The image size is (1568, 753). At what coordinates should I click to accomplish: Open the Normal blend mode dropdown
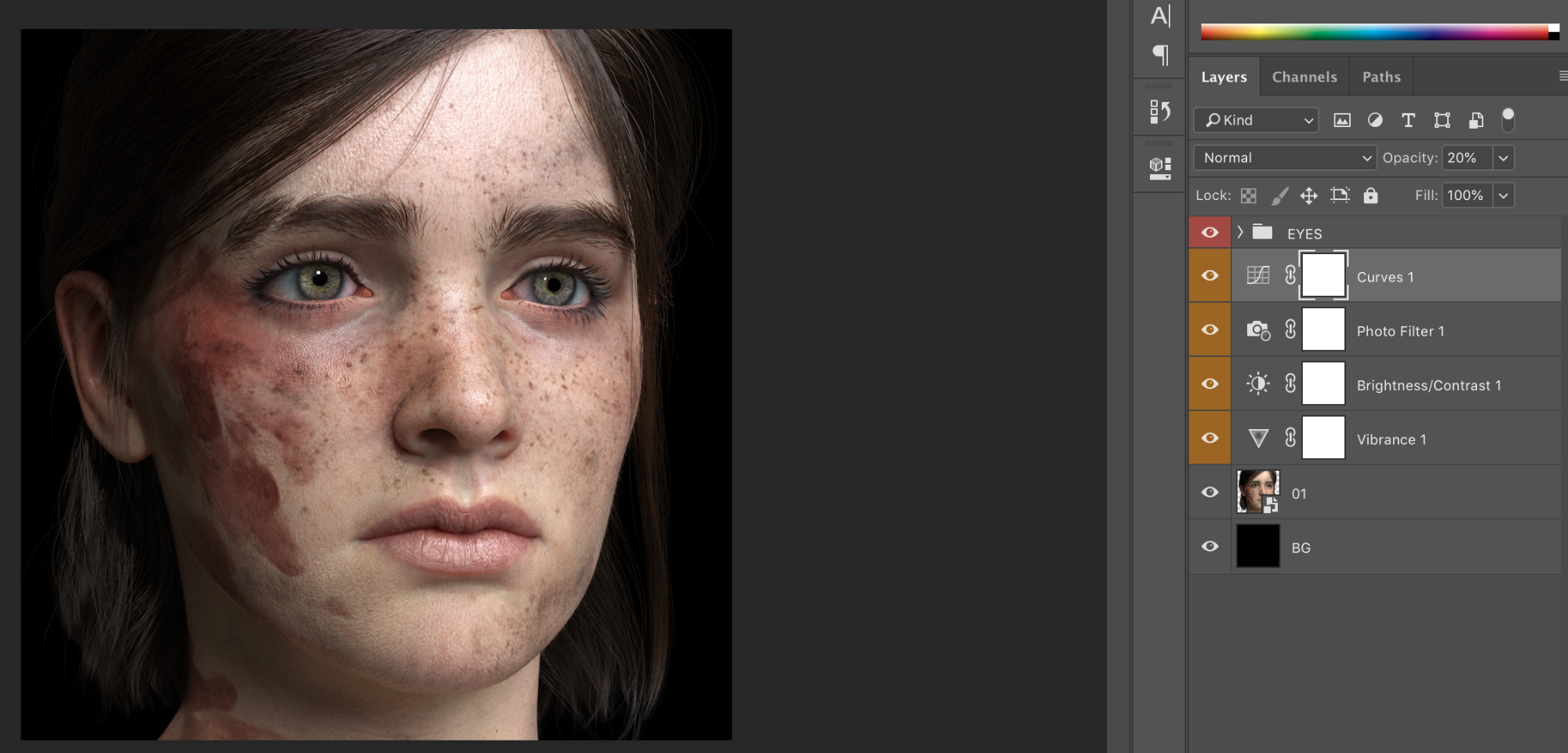click(1285, 158)
